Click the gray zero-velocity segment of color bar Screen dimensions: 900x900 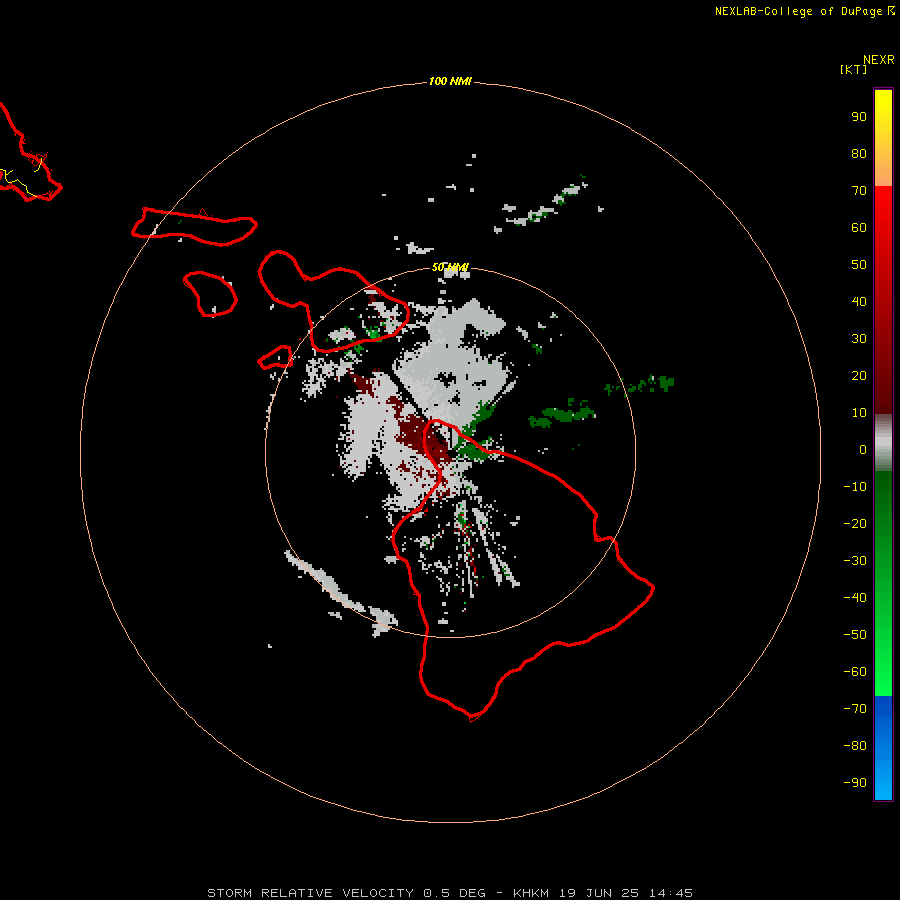click(883, 443)
